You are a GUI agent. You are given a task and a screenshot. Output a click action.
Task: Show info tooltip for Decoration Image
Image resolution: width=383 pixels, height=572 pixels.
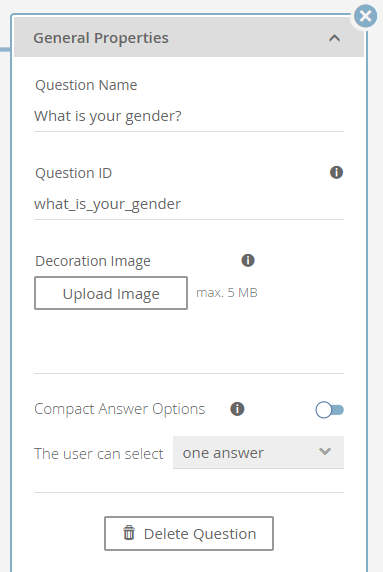tap(248, 260)
